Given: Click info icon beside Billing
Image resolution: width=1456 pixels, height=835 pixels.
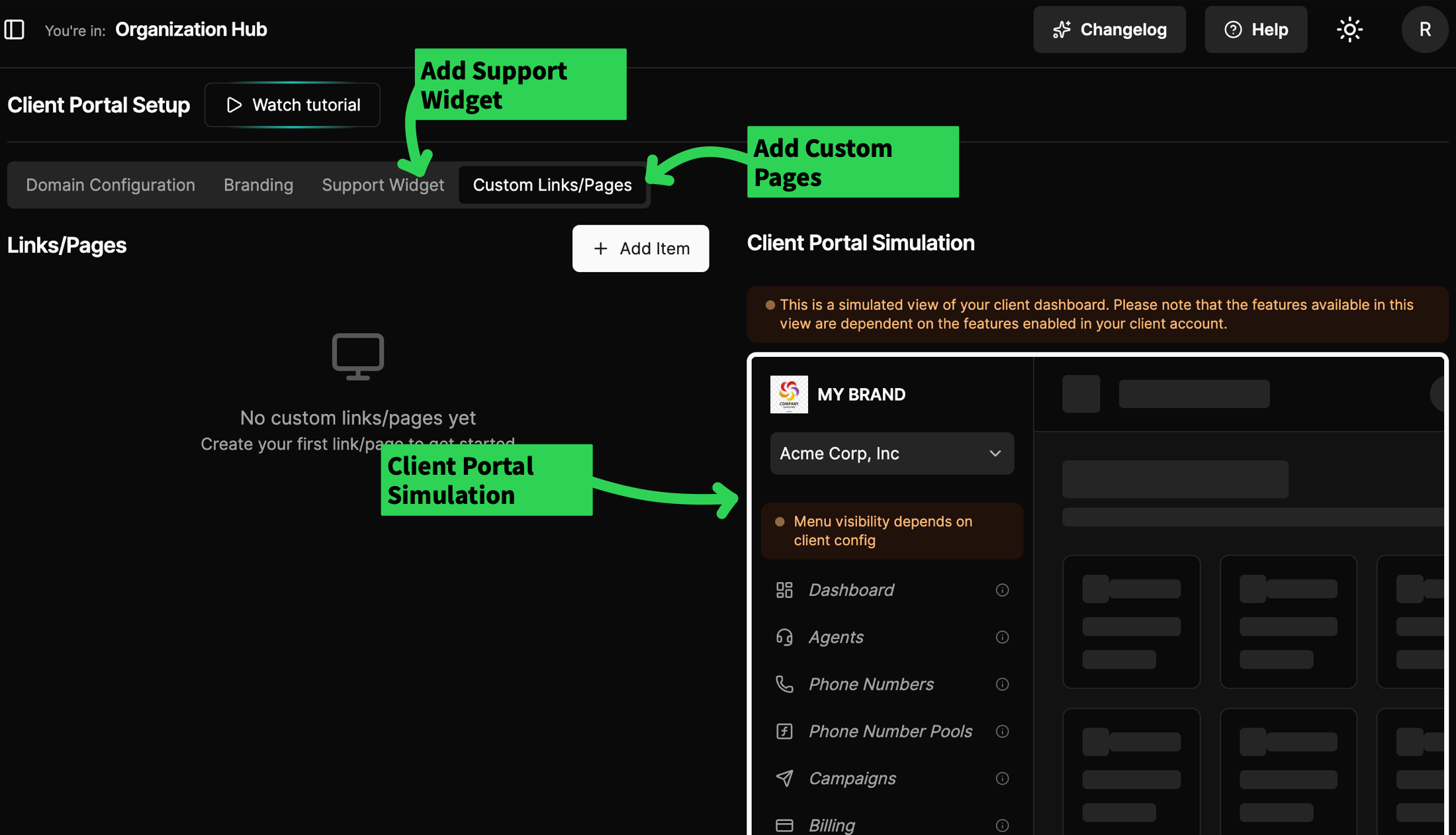Looking at the screenshot, I should (1002, 825).
